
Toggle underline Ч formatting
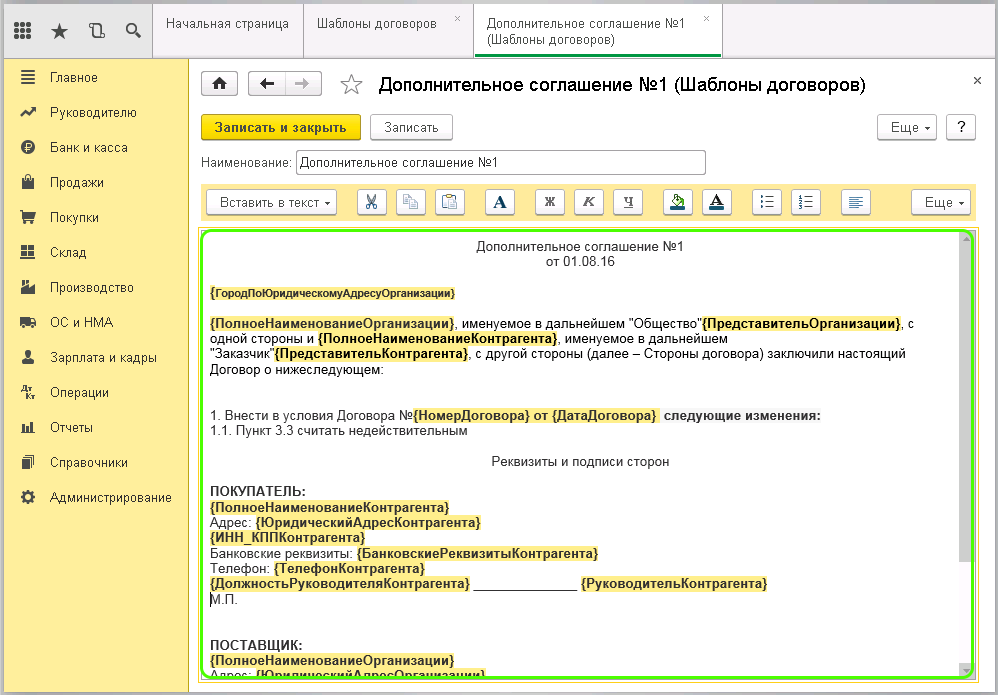(x=628, y=202)
